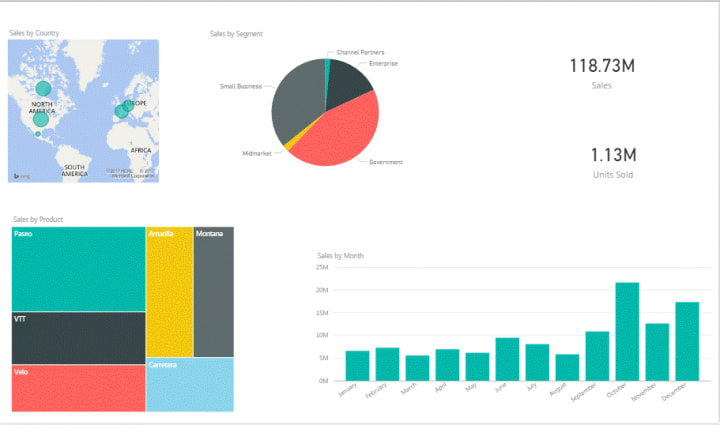Click the 5M axis label
This screenshot has width=720, height=425.
pyautogui.click(x=324, y=358)
